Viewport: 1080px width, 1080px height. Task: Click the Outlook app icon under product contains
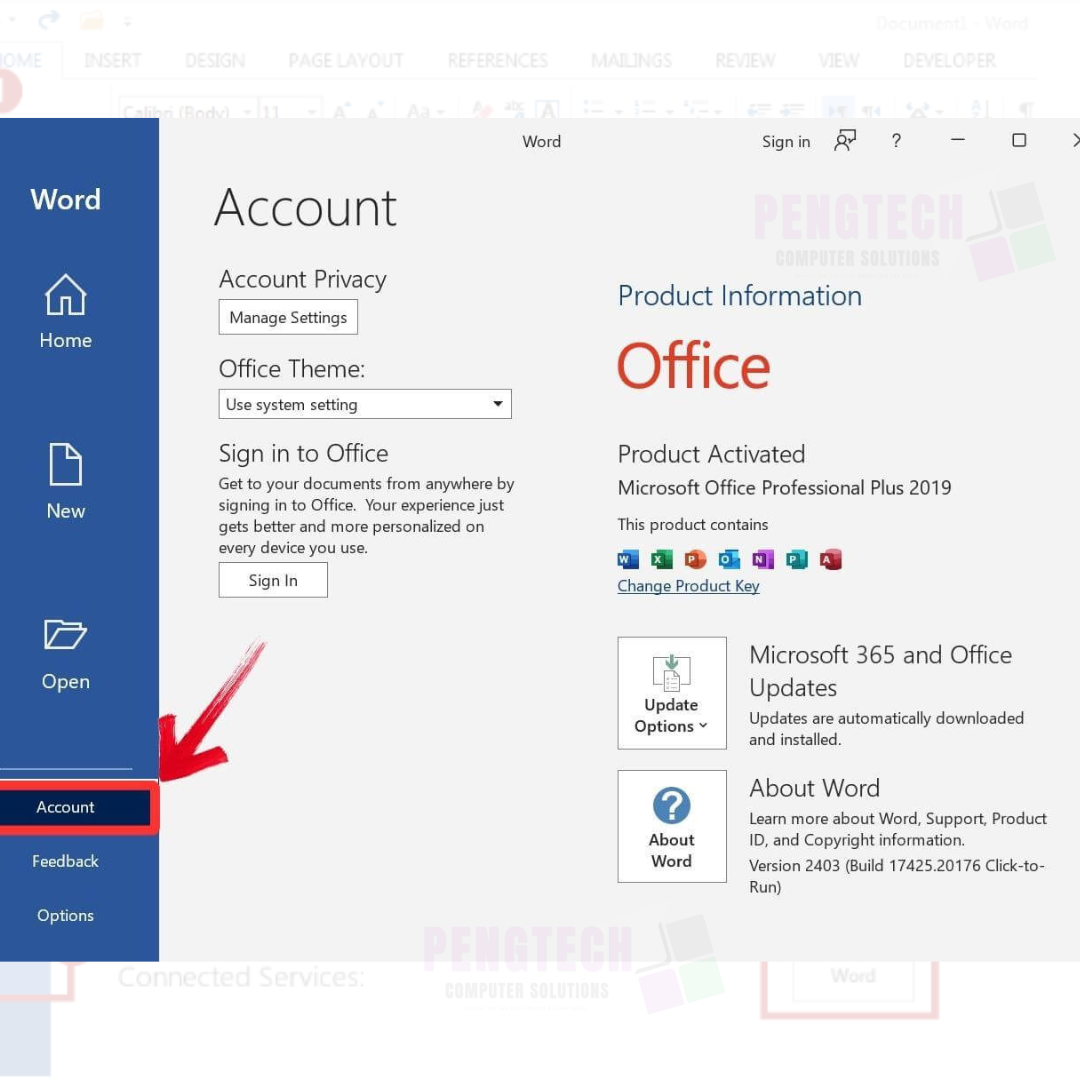pyautogui.click(x=729, y=559)
